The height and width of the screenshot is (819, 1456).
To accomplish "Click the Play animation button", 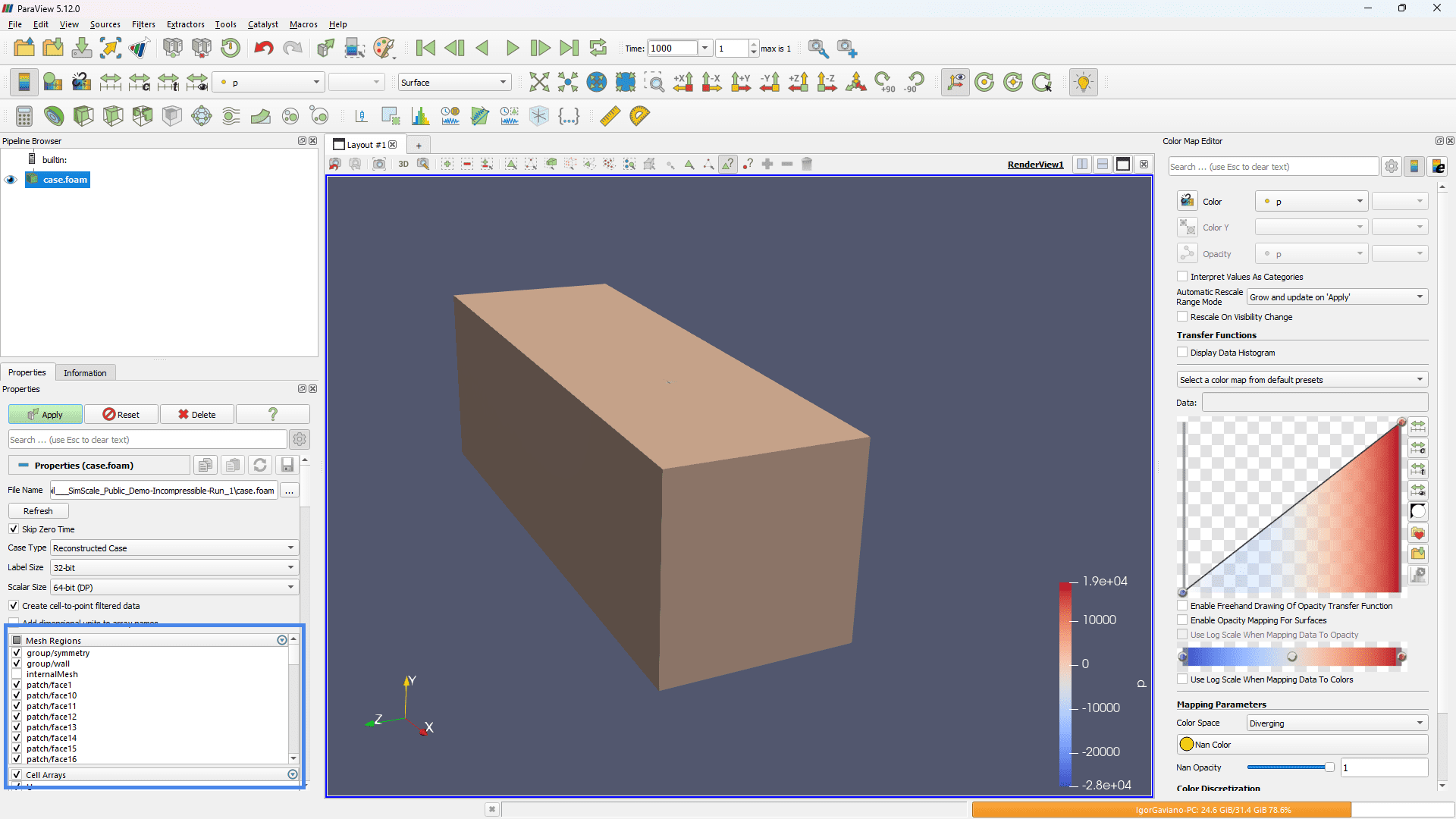I will (x=512, y=49).
